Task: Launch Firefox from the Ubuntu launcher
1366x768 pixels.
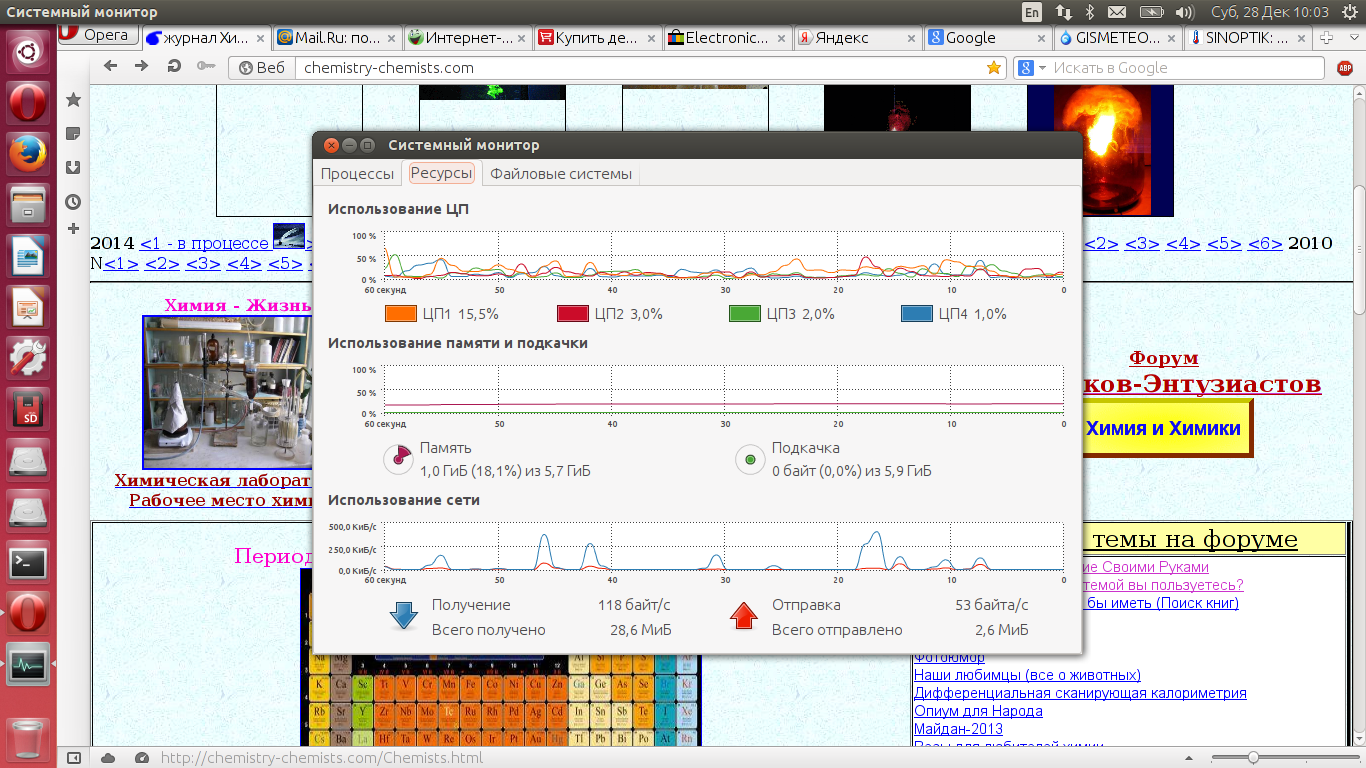Action: pyautogui.click(x=29, y=154)
